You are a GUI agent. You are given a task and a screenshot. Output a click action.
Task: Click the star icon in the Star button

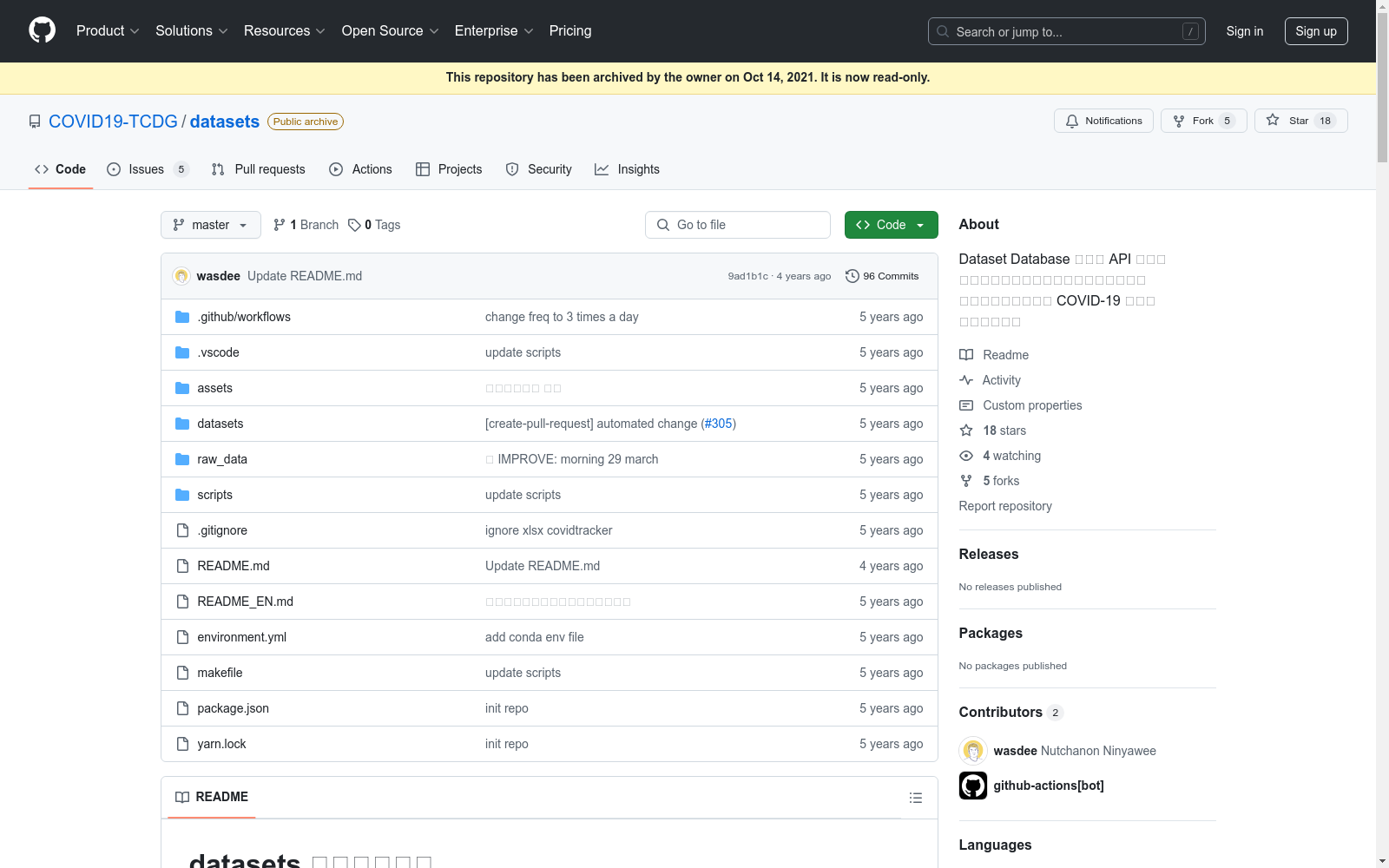pyautogui.click(x=1273, y=121)
